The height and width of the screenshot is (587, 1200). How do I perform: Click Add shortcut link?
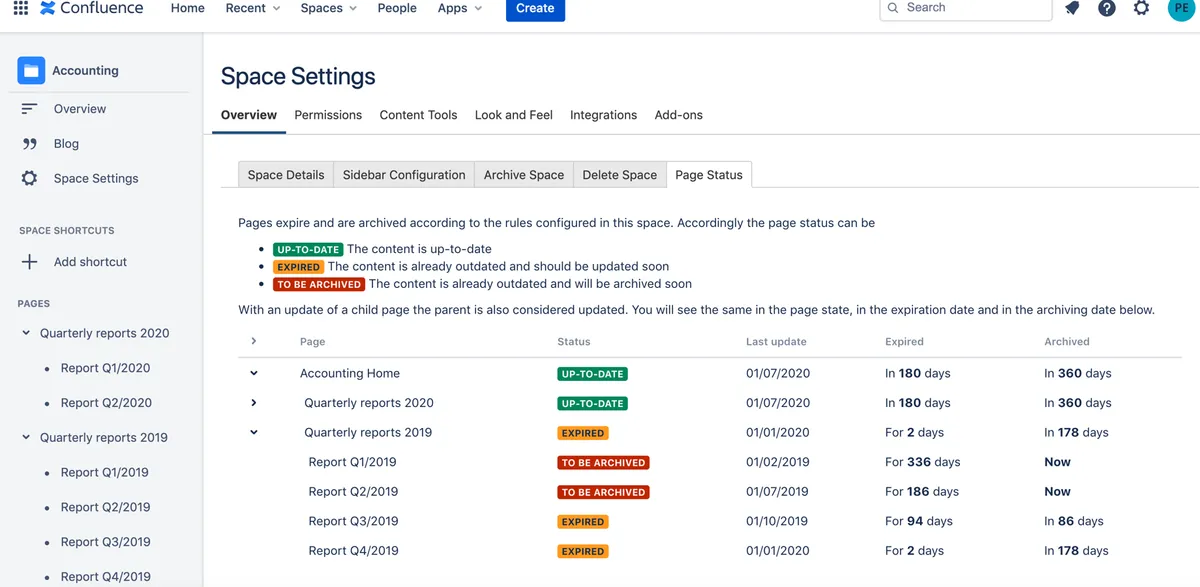click(90, 262)
